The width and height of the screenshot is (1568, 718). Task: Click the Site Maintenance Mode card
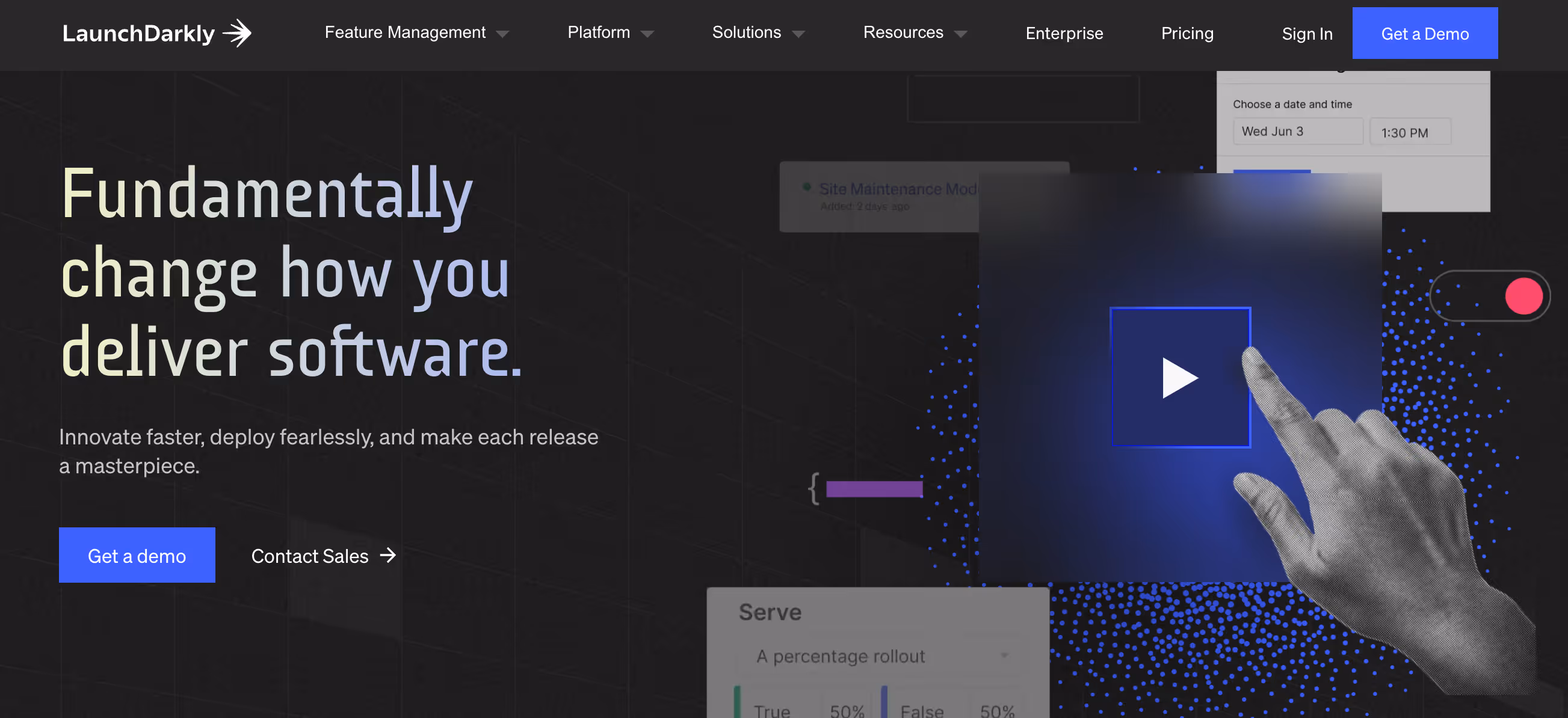[880, 197]
